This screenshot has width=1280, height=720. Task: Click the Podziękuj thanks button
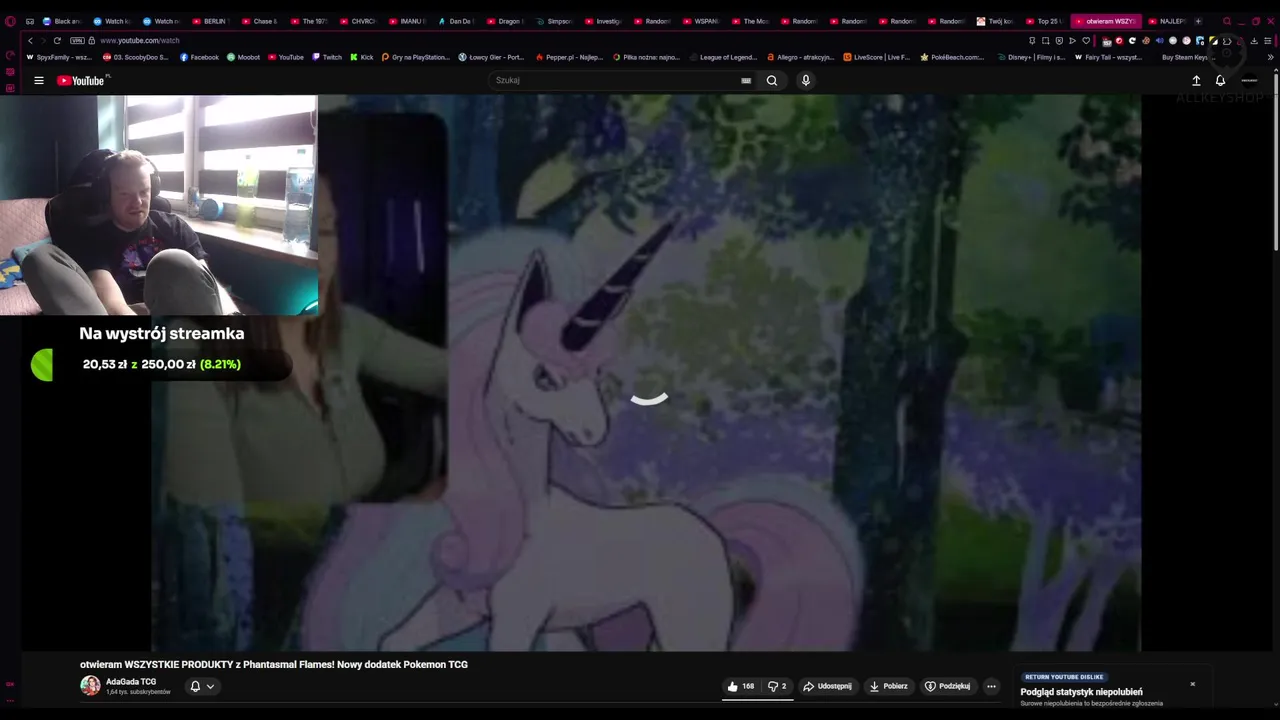(x=947, y=686)
